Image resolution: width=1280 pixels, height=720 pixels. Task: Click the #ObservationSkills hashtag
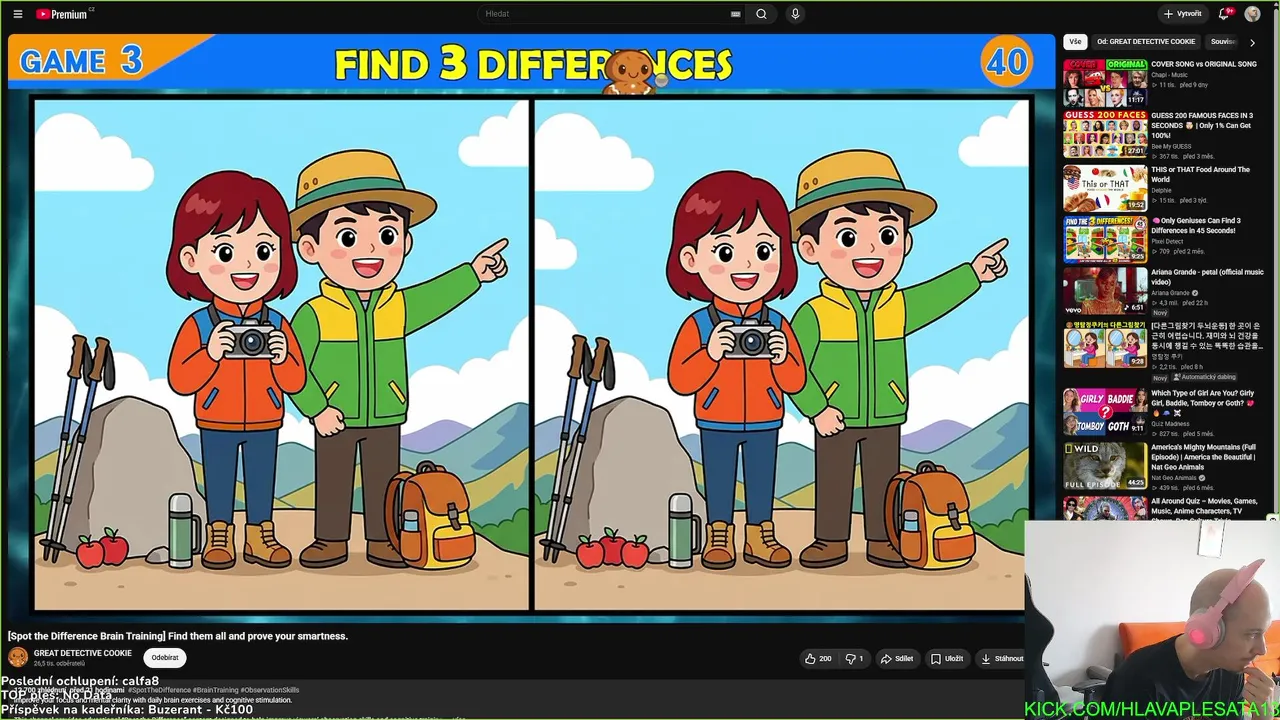coord(270,690)
